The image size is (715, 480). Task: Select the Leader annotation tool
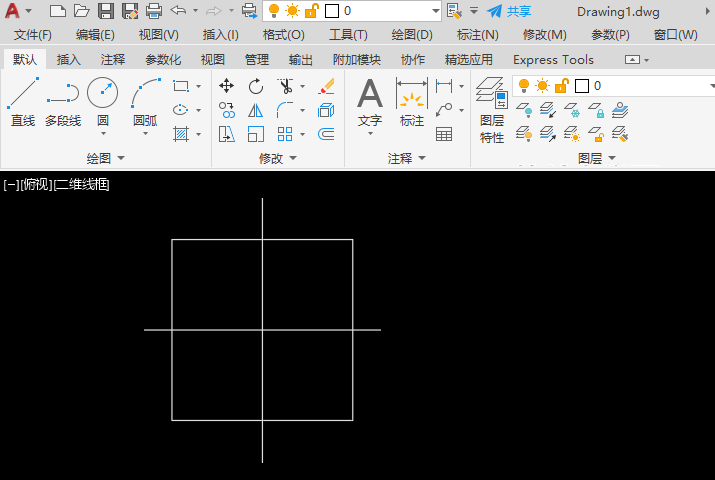pyautogui.click(x=444, y=110)
